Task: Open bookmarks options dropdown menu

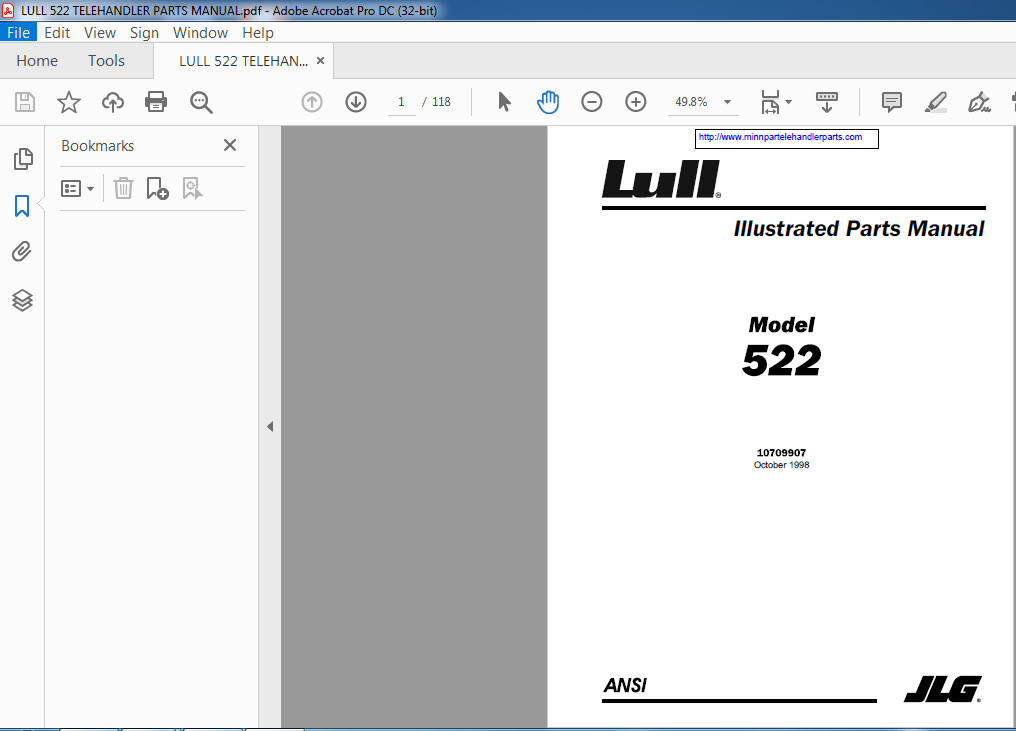Action: [77, 189]
